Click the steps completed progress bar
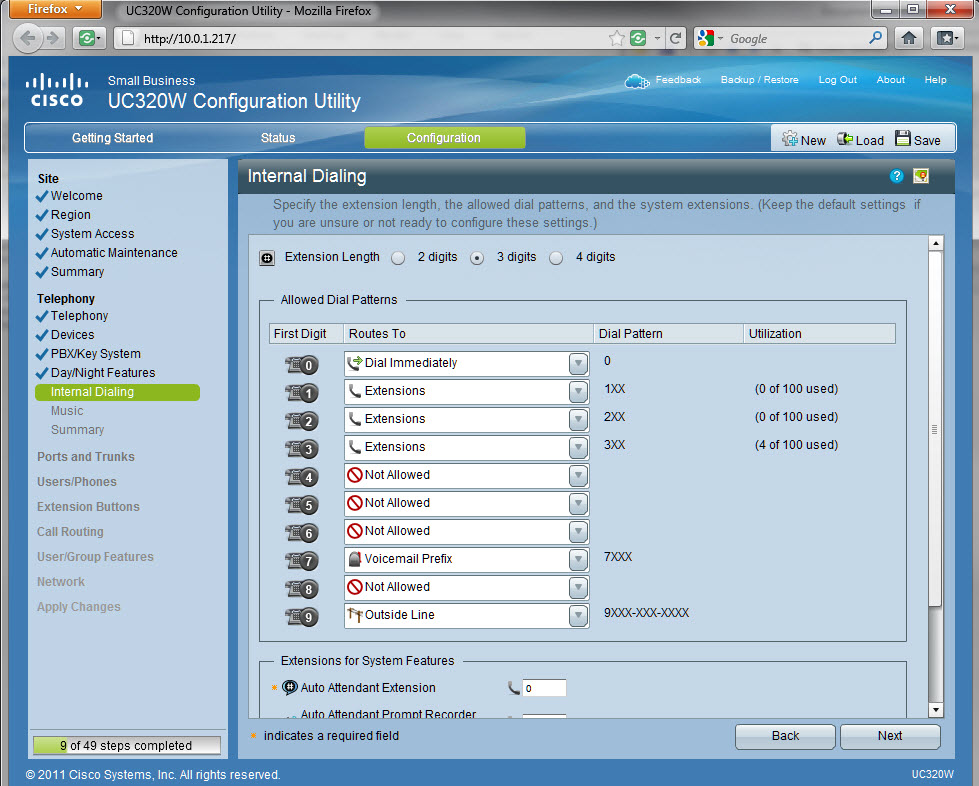Screen dimensions: 979x786 click(126, 745)
